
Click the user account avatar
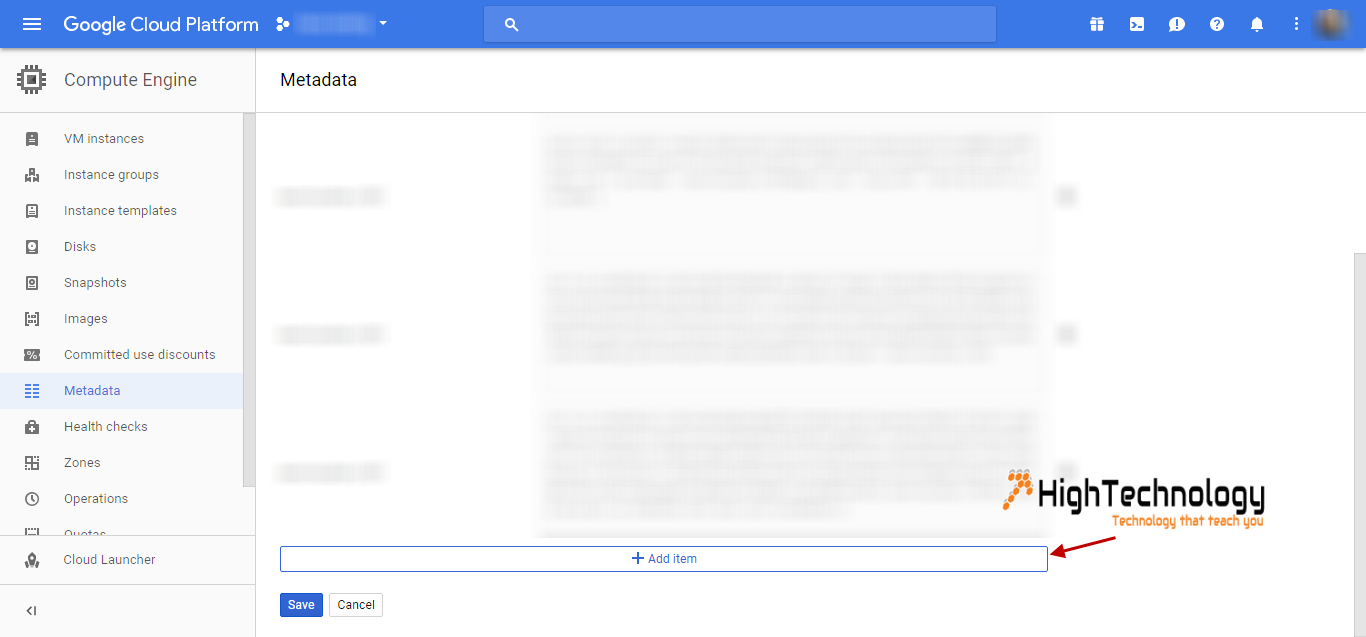click(x=1331, y=24)
